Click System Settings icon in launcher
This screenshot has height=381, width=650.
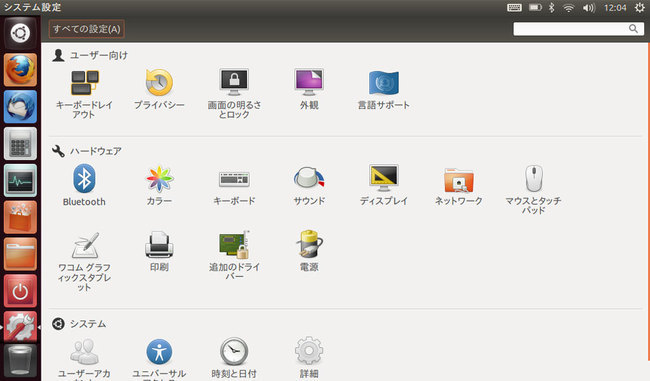pyautogui.click(x=20, y=327)
